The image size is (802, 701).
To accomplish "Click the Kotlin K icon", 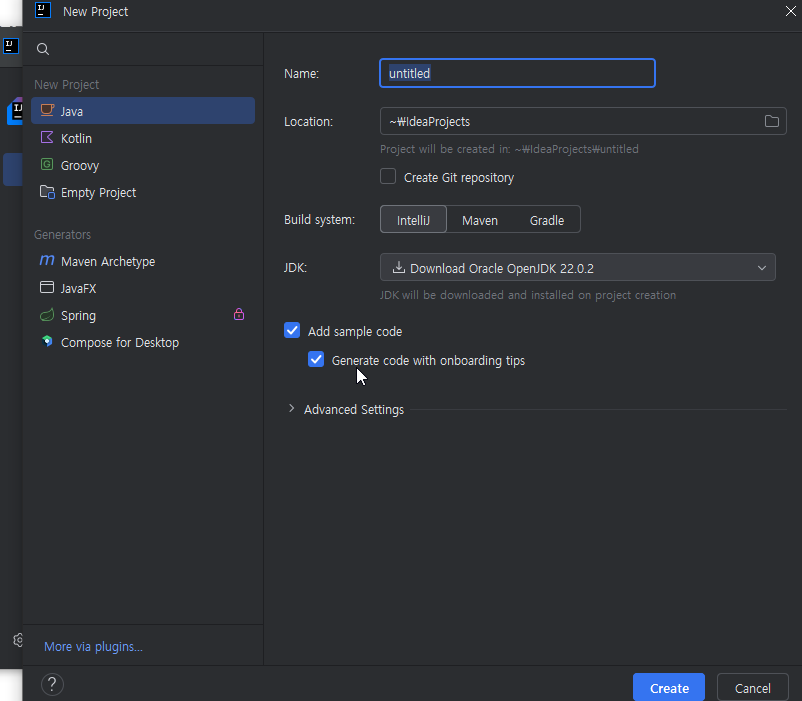I will pos(47,138).
